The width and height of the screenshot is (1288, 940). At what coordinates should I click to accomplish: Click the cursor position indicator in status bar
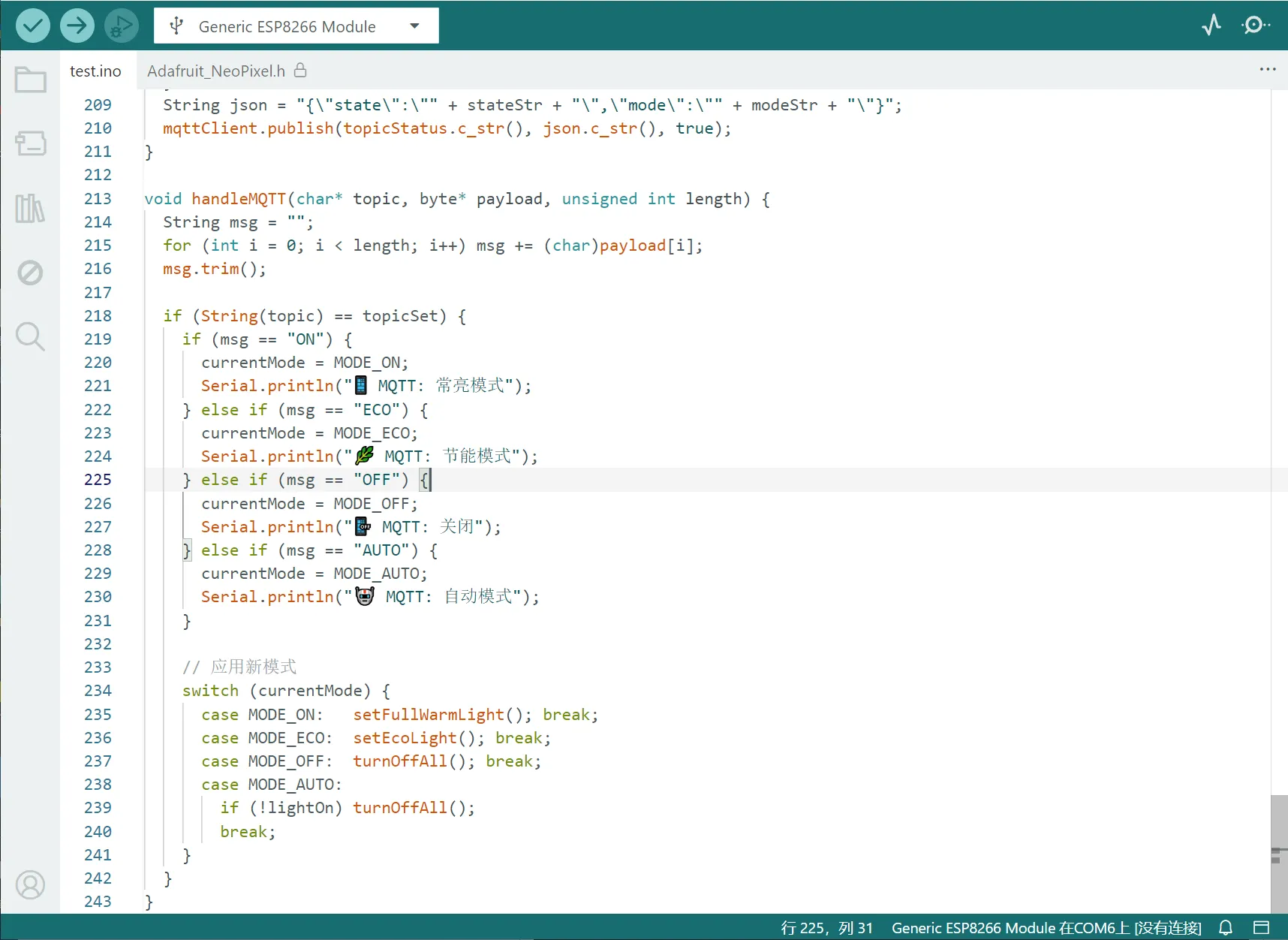click(826, 928)
